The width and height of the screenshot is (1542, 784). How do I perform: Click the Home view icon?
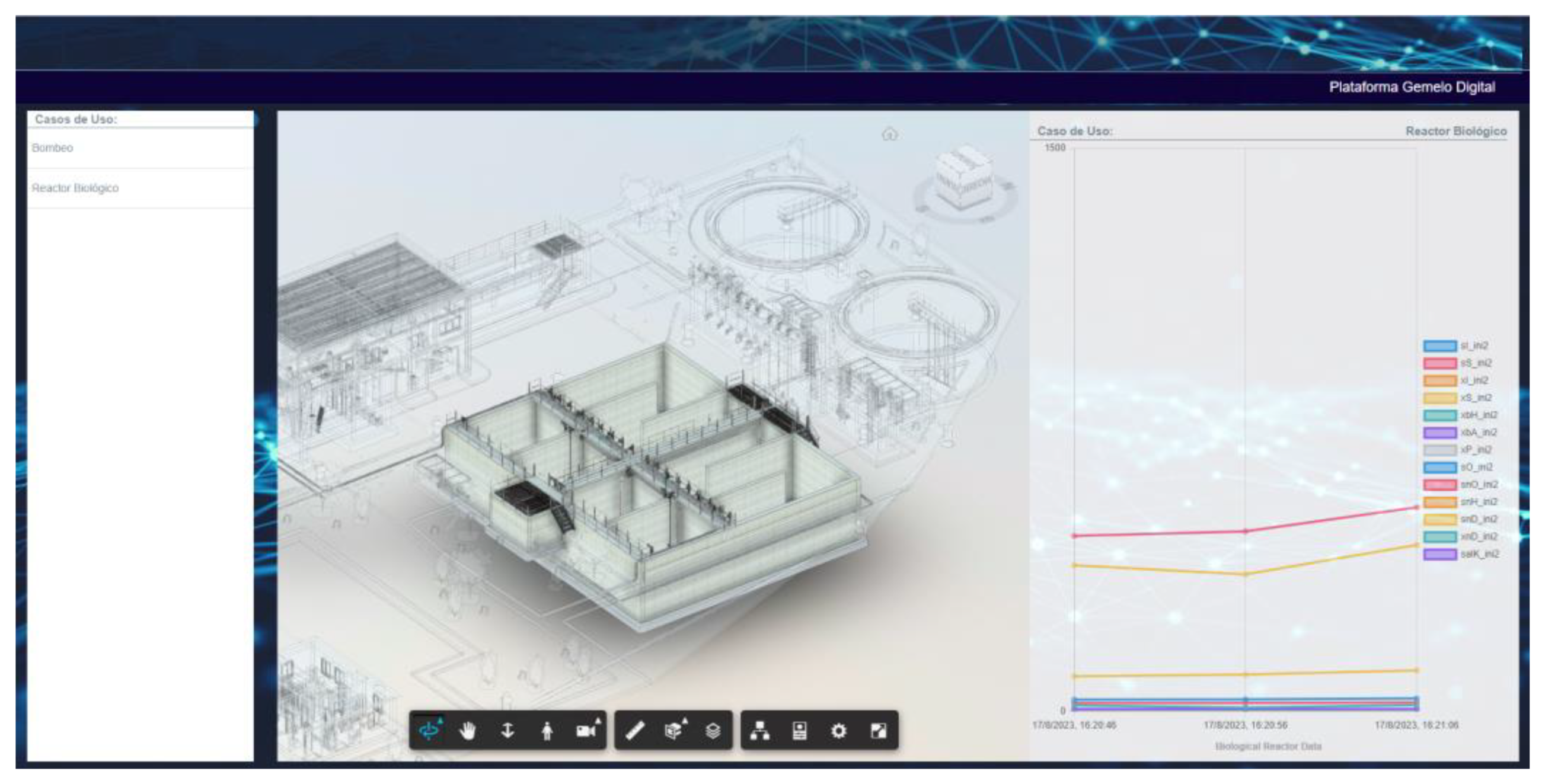point(889,134)
